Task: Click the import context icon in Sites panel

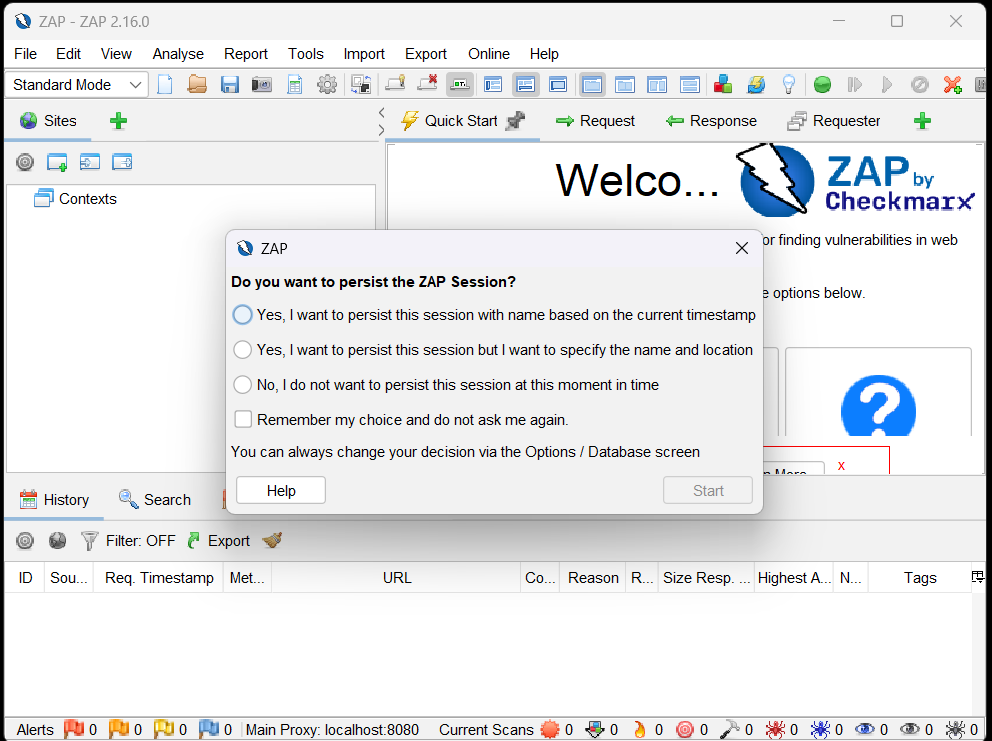Action: [90, 163]
